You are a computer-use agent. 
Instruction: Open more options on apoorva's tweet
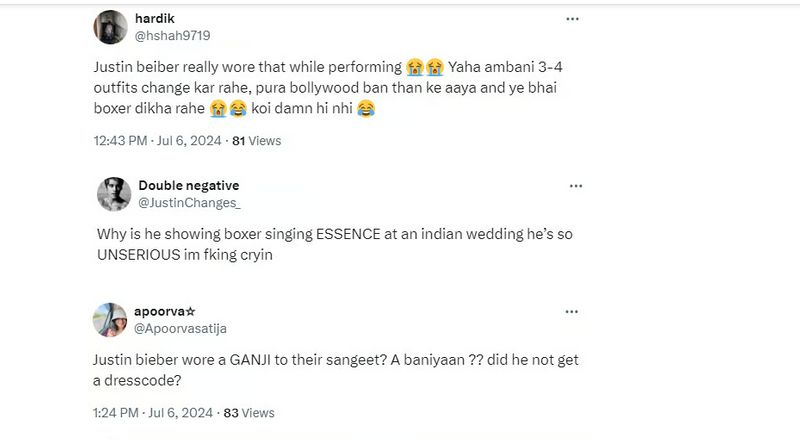575,311
